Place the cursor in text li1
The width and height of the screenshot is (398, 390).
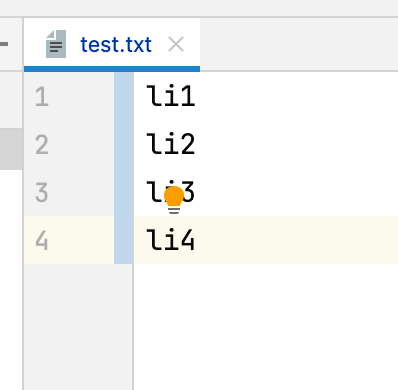point(171,96)
